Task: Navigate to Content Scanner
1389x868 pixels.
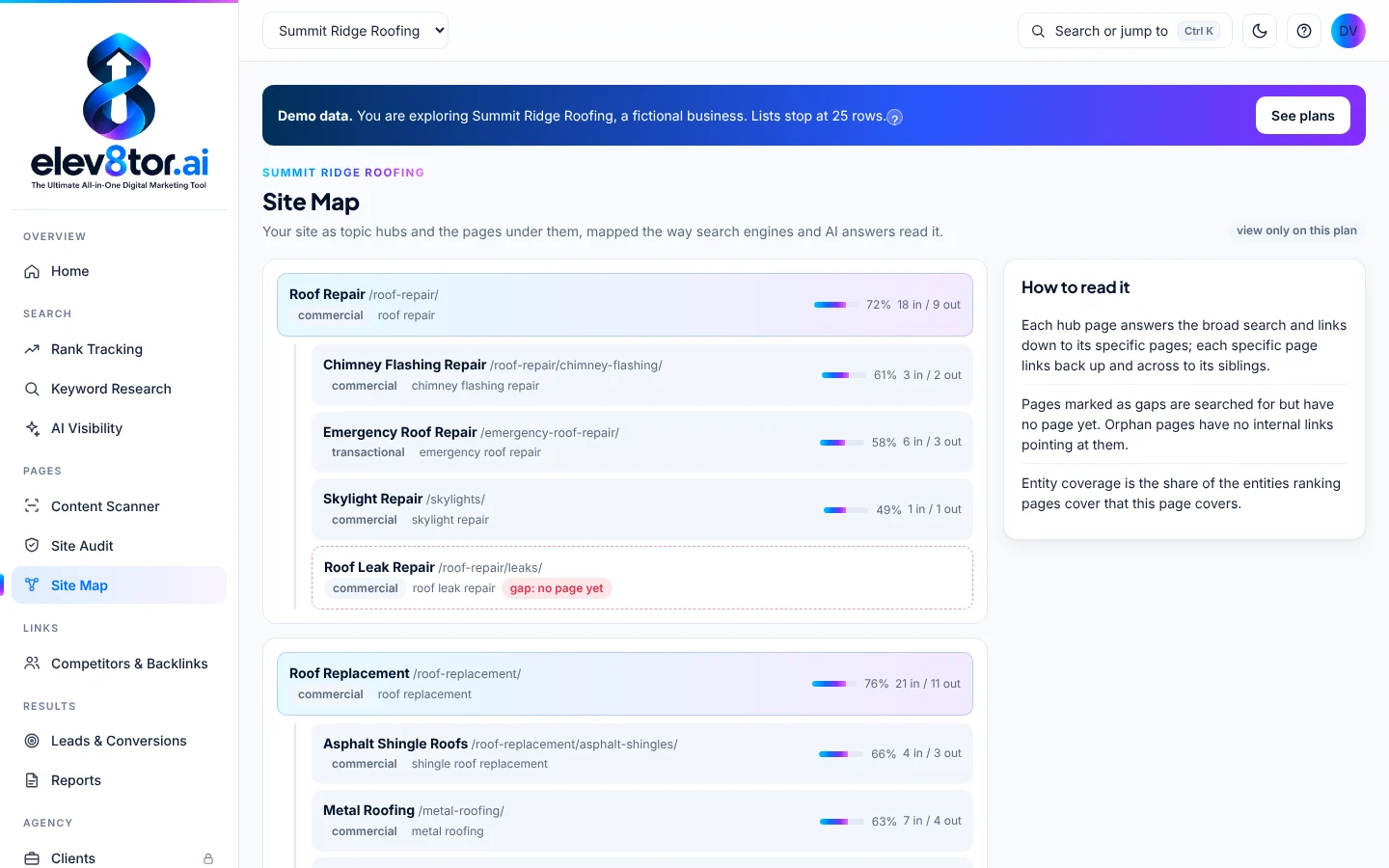Action: click(x=119, y=506)
